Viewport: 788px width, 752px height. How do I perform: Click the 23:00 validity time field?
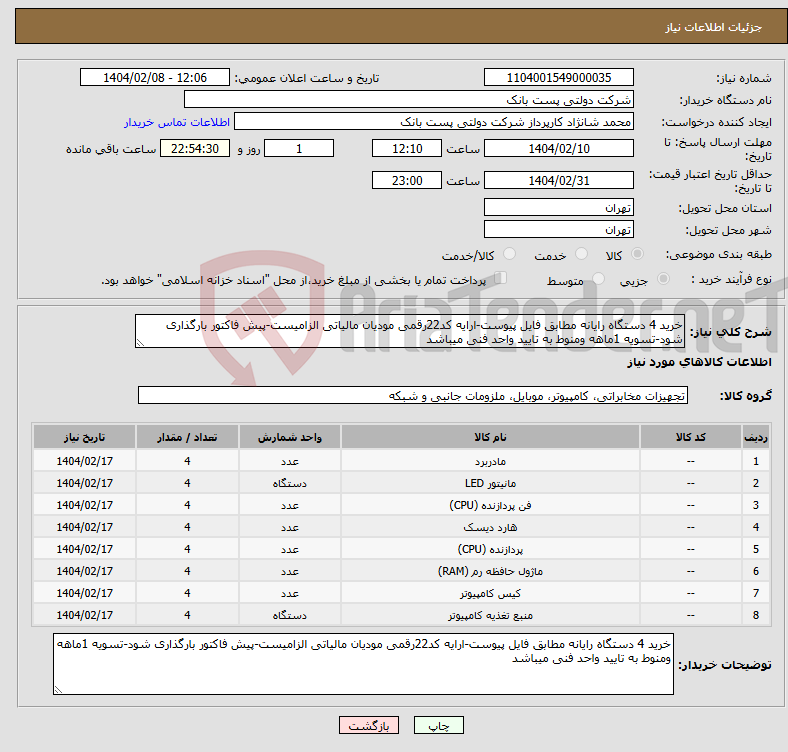407,180
